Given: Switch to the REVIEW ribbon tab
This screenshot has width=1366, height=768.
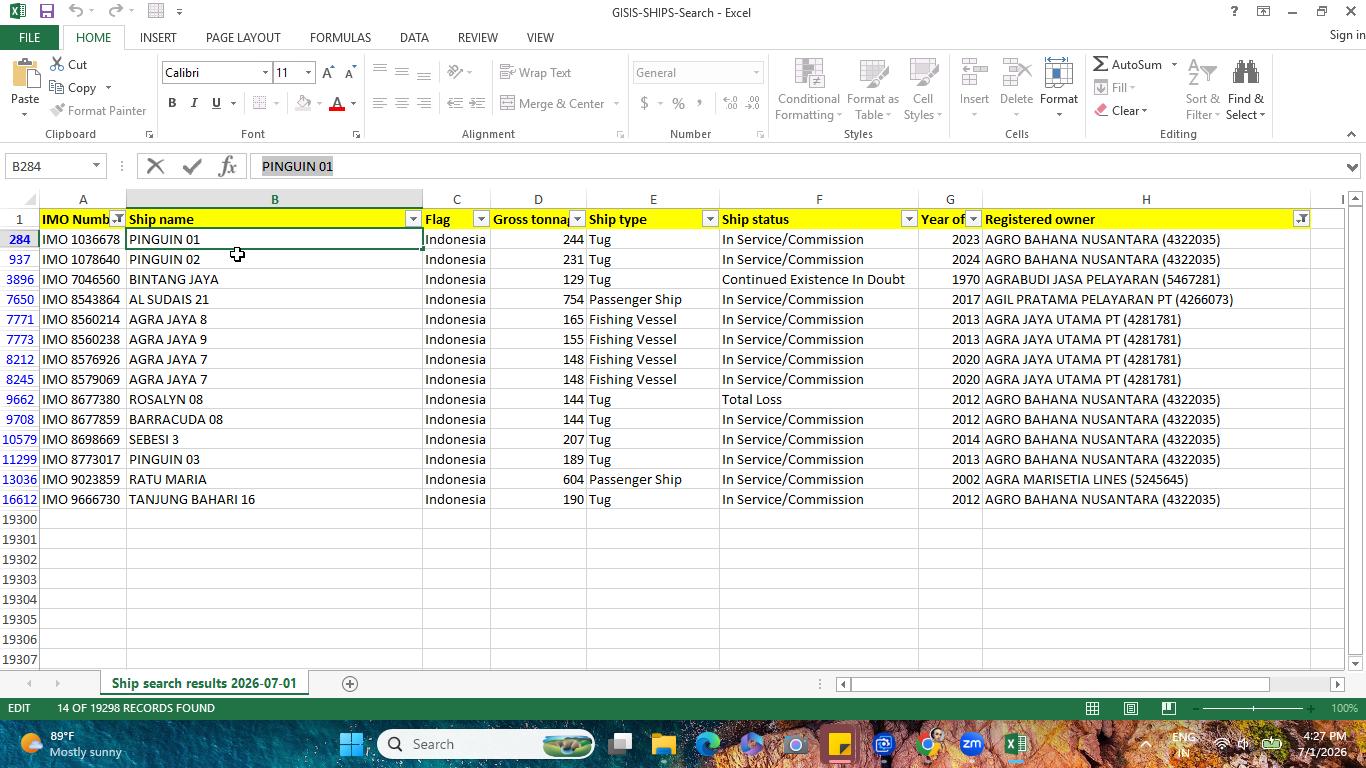Looking at the screenshot, I should (477, 38).
